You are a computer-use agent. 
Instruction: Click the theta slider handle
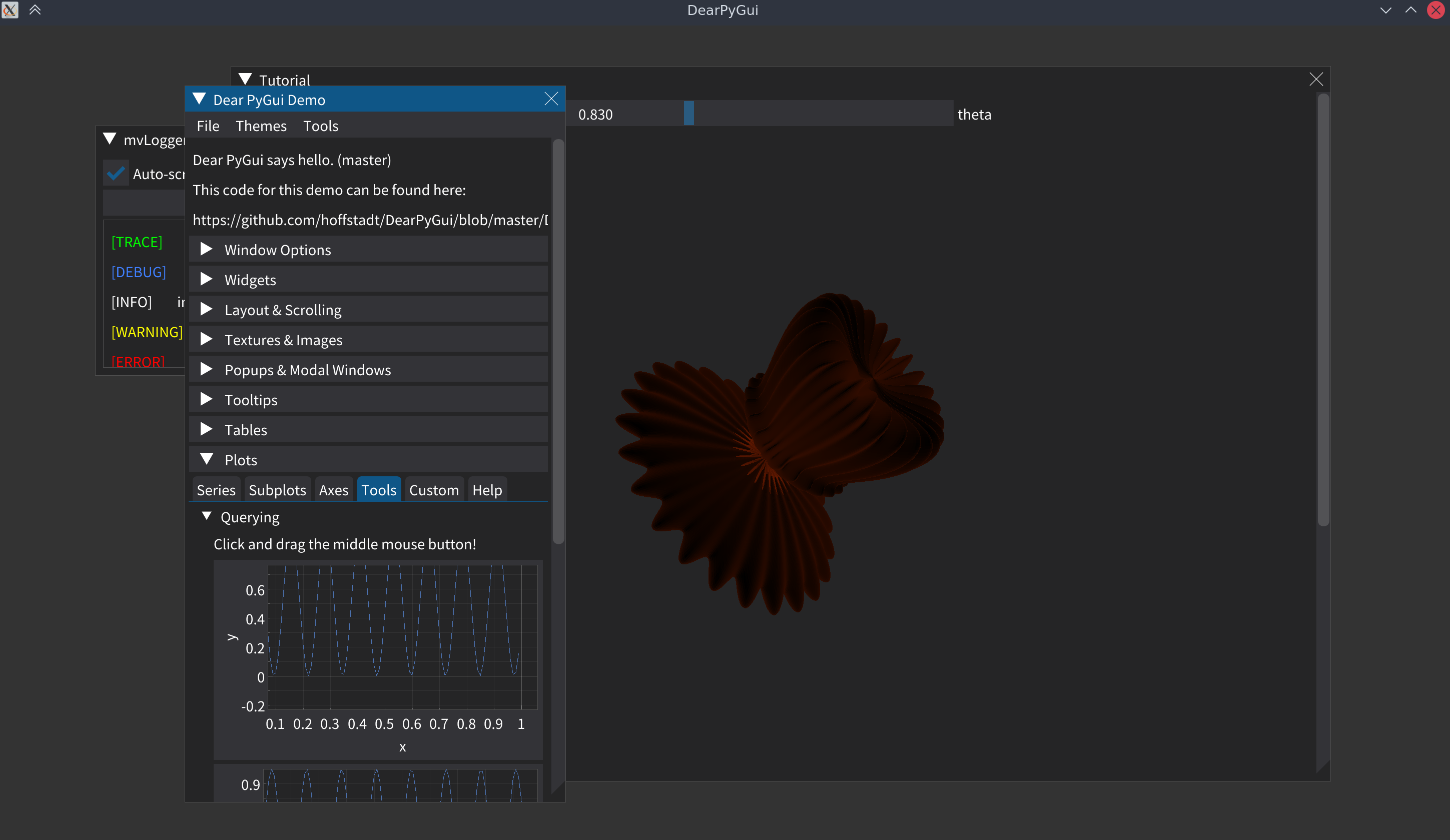tap(688, 114)
